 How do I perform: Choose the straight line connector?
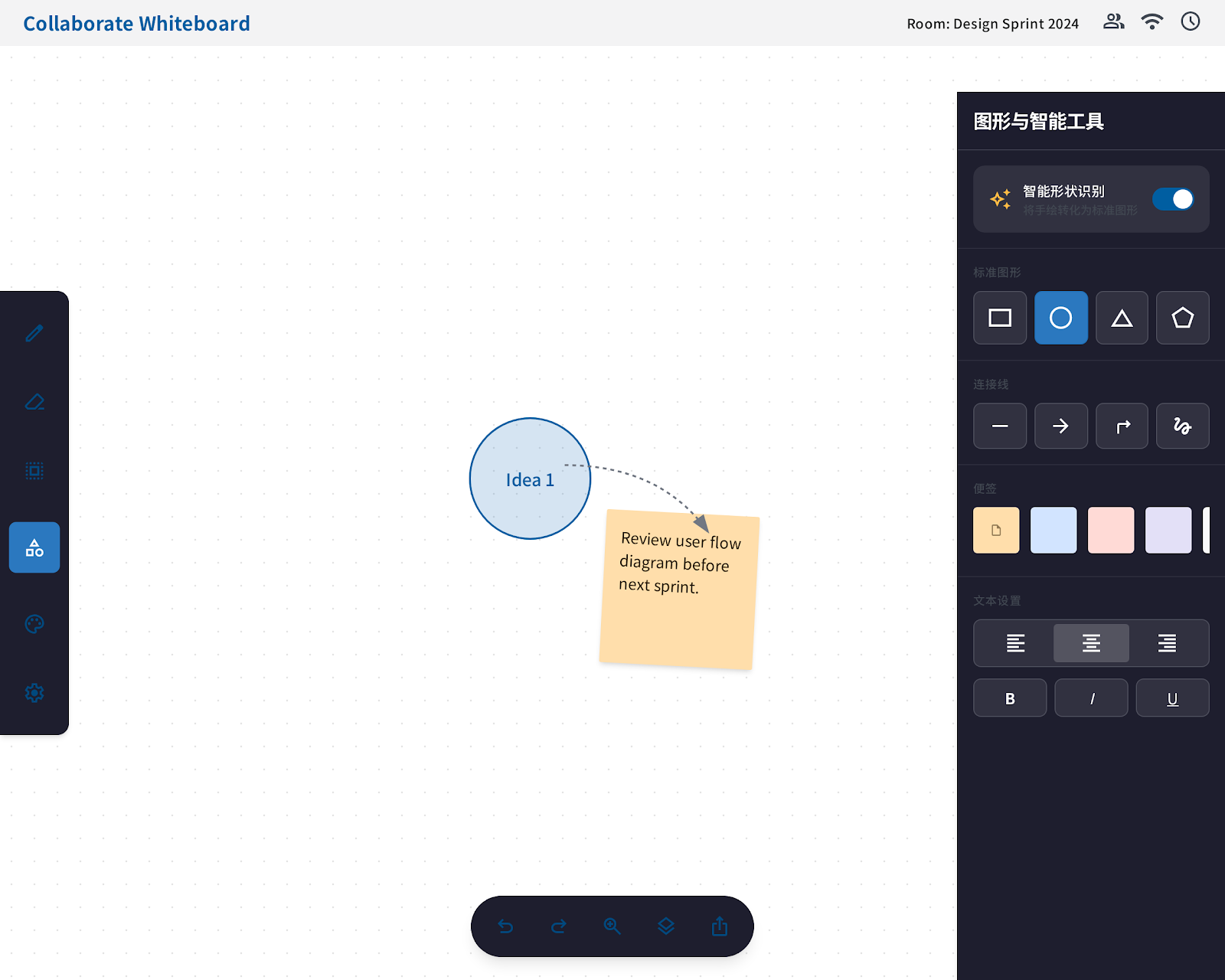pos(1000,426)
